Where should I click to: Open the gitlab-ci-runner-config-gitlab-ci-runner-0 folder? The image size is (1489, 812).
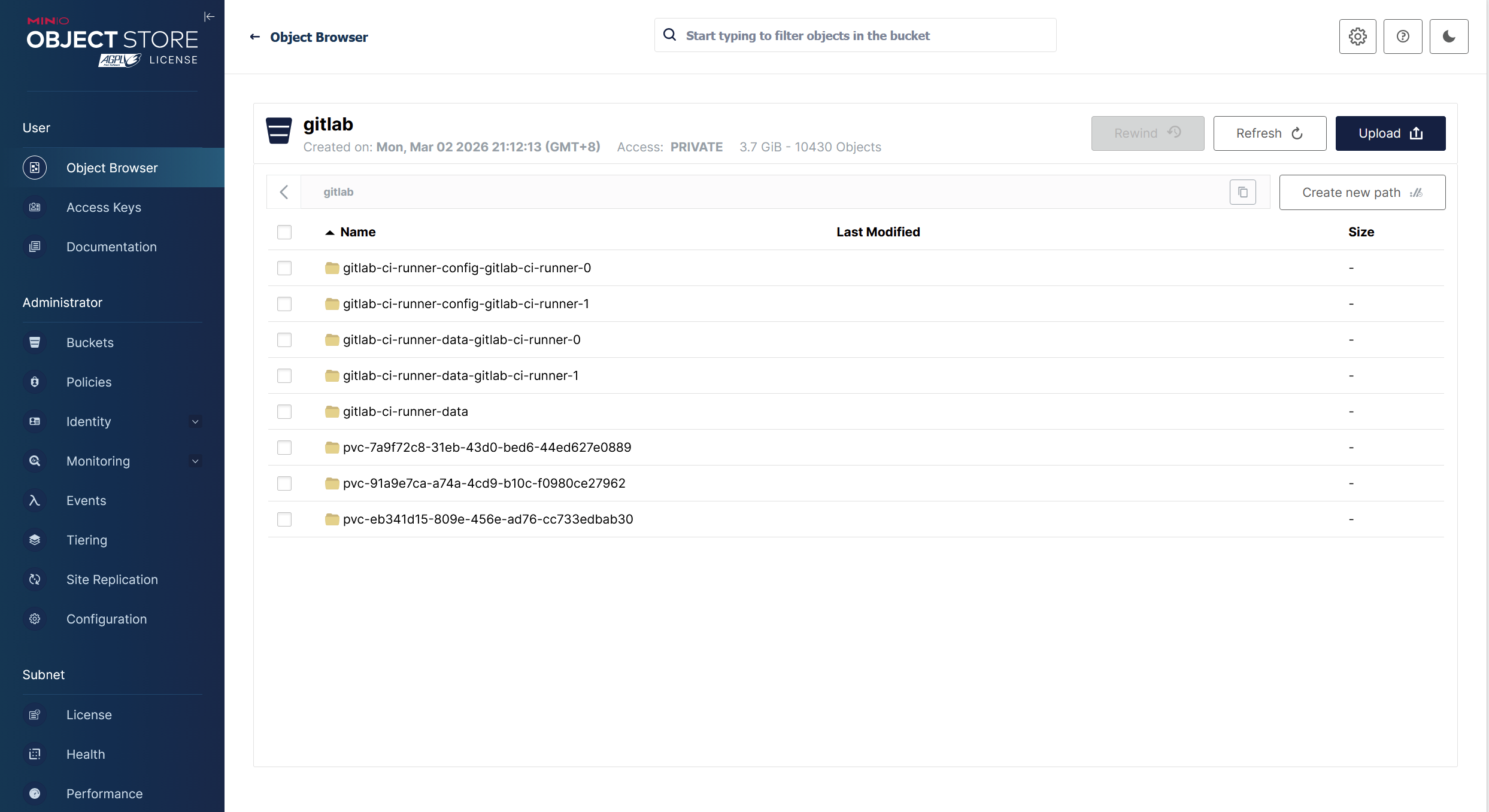click(467, 268)
